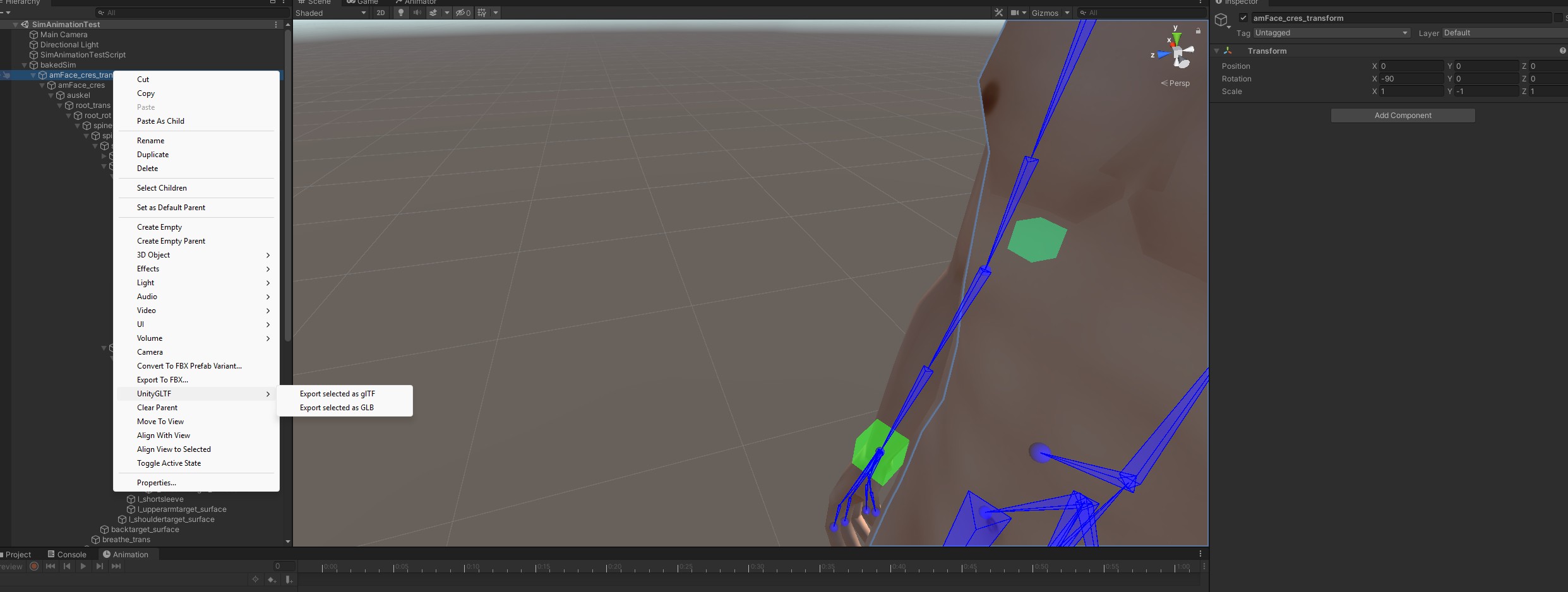Choose Export selected as GLB from submenu

336,408
